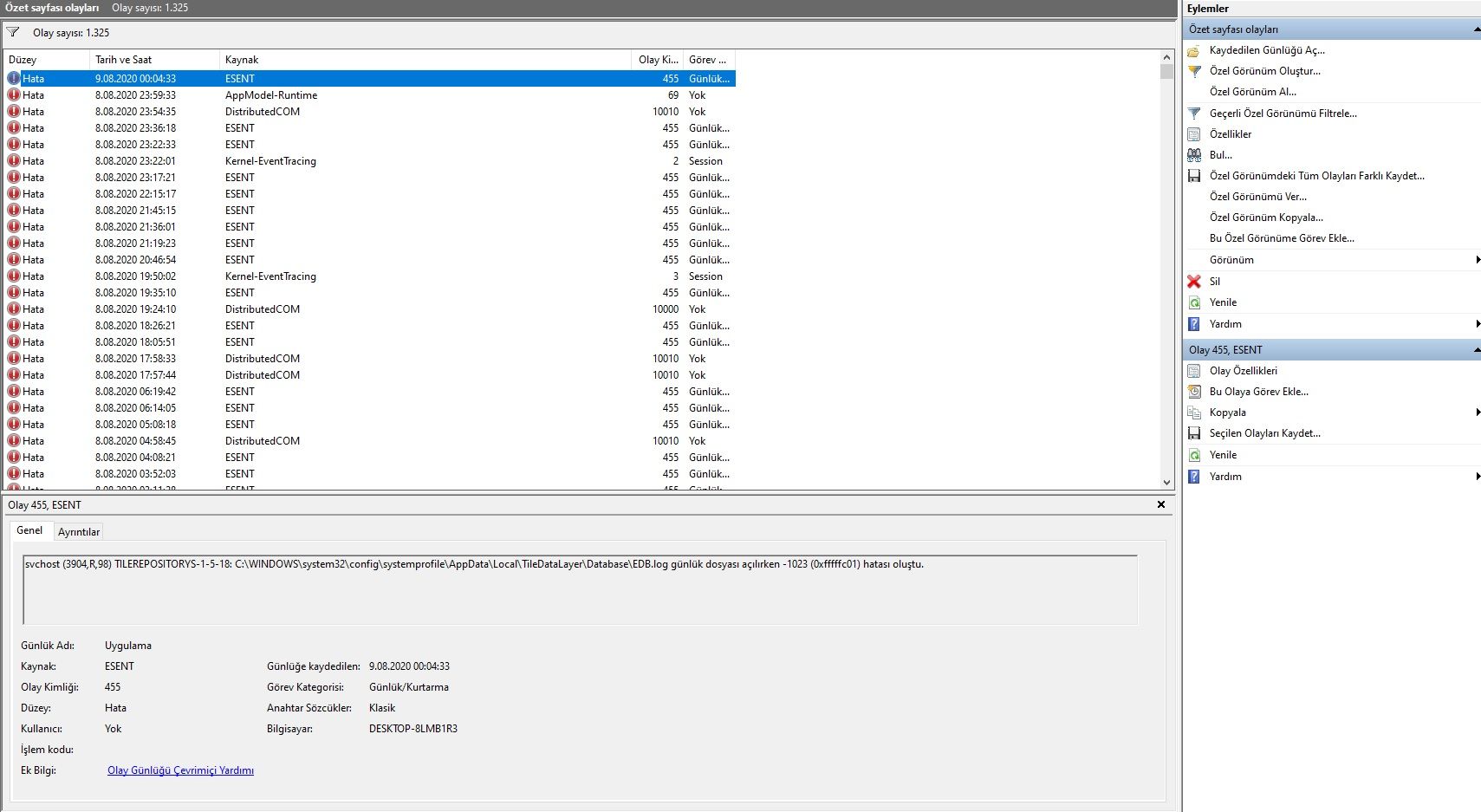Click Yenile refresh icon under Özet sayfası olayları

point(1194,302)
